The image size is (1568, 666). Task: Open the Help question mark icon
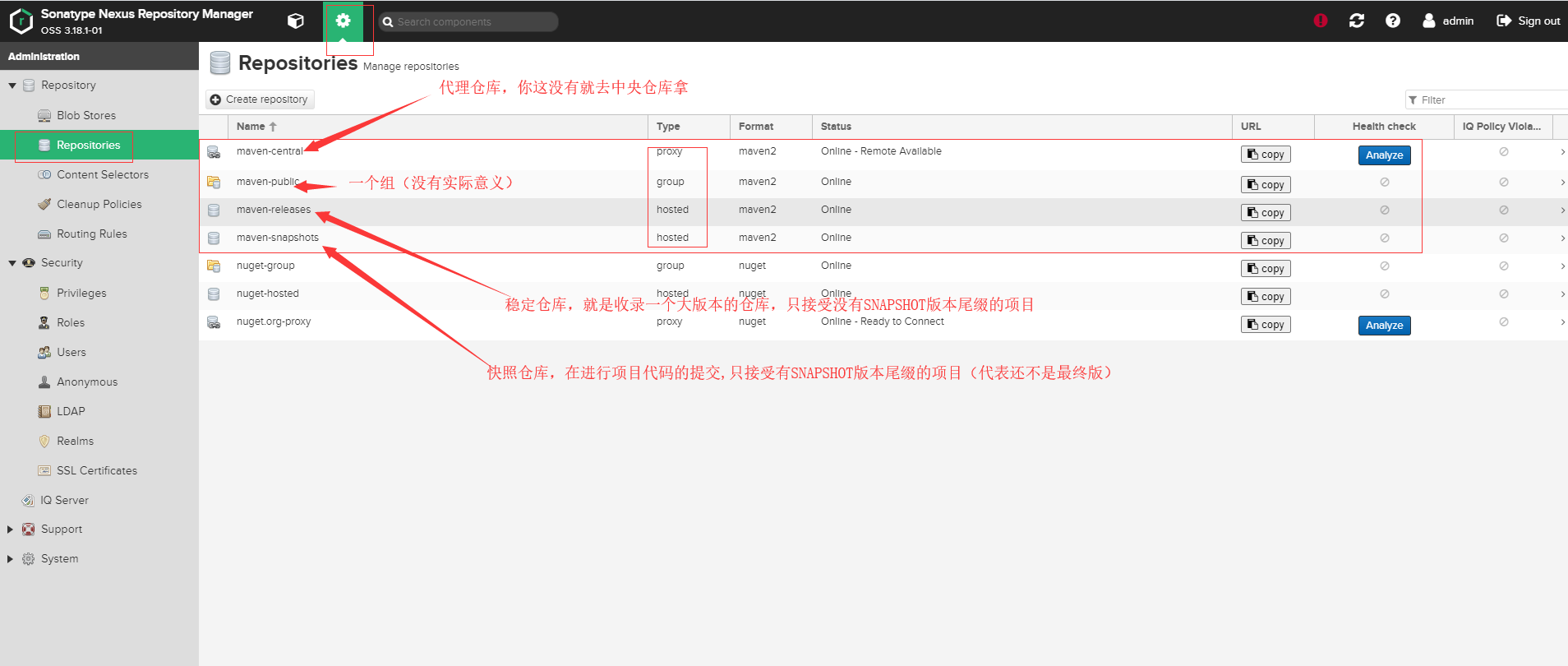pyautogui.click(x=1393, y=21)
